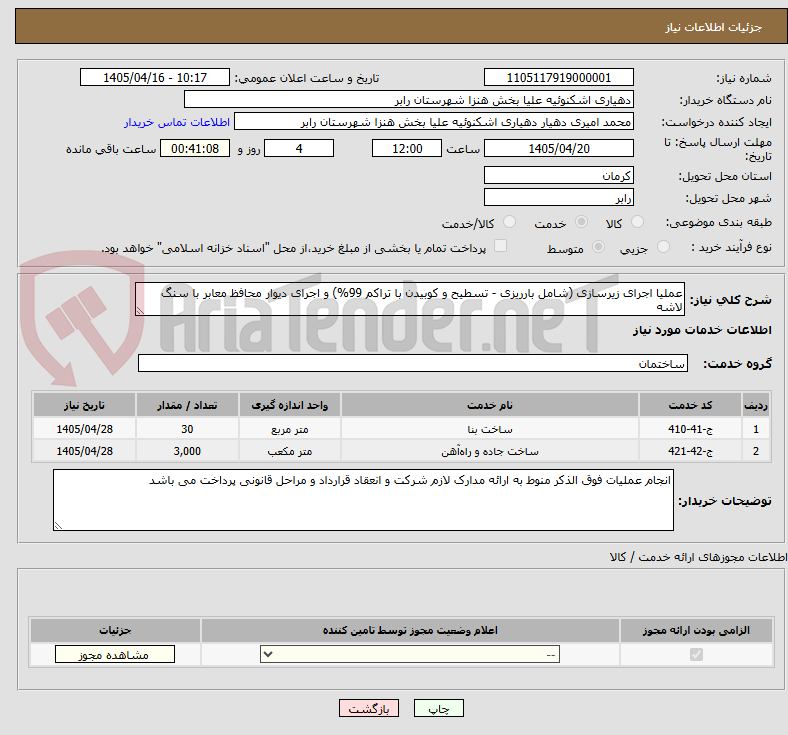
Task: Click the اعلام وضعیت مجوز توسط تامین کننده header
Action: (410, 630)
